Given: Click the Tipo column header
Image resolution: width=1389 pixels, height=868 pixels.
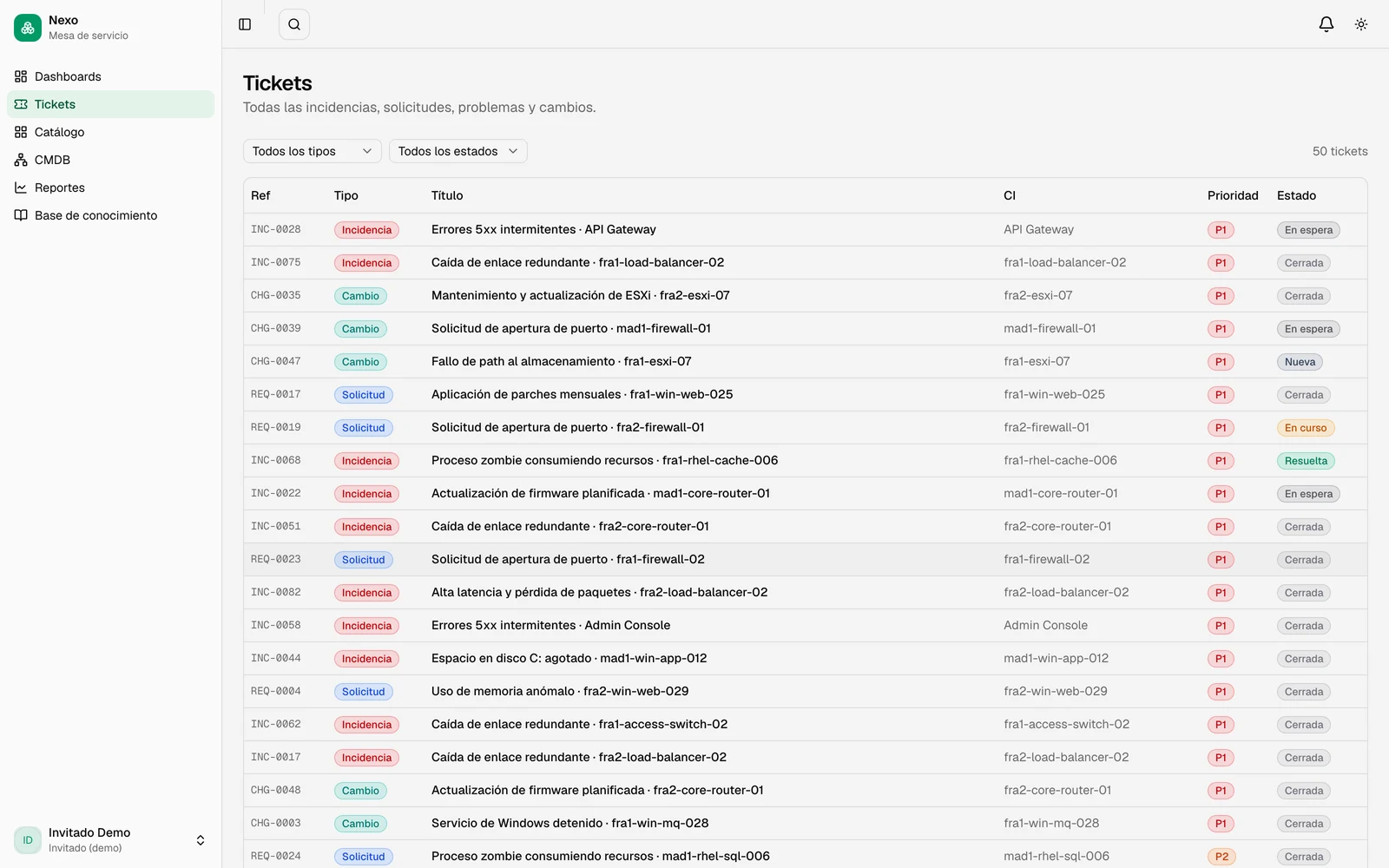Looking at the screenshot, I should (x=346, y=195).
